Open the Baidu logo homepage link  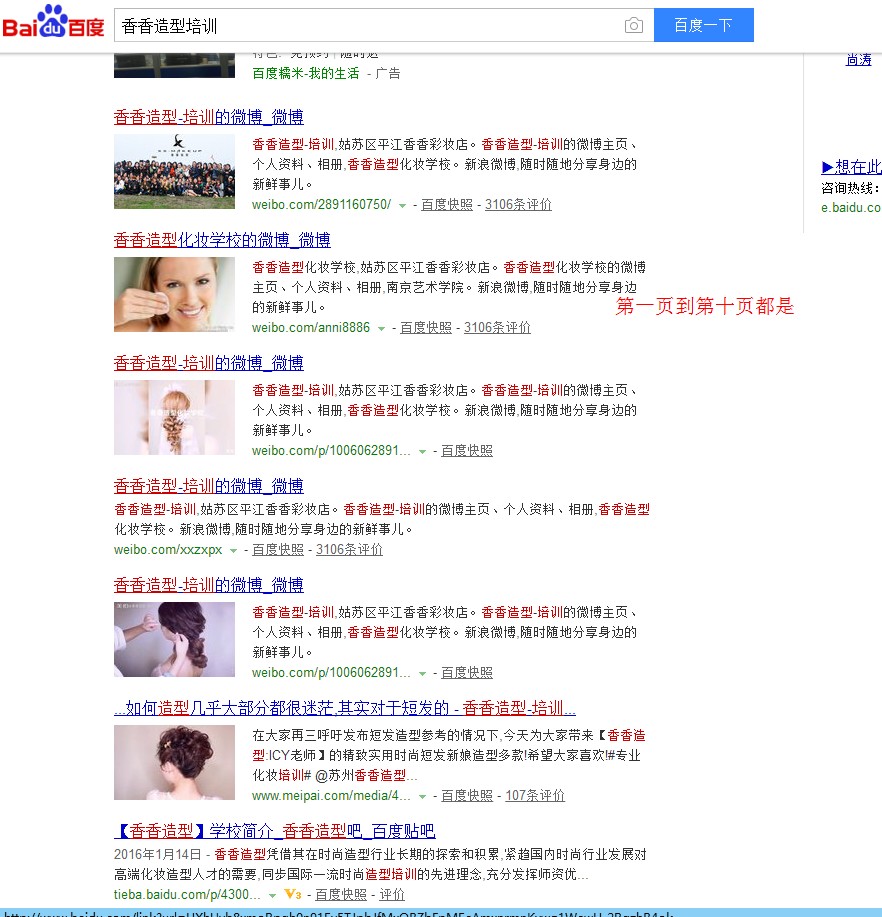coord(53,22)
